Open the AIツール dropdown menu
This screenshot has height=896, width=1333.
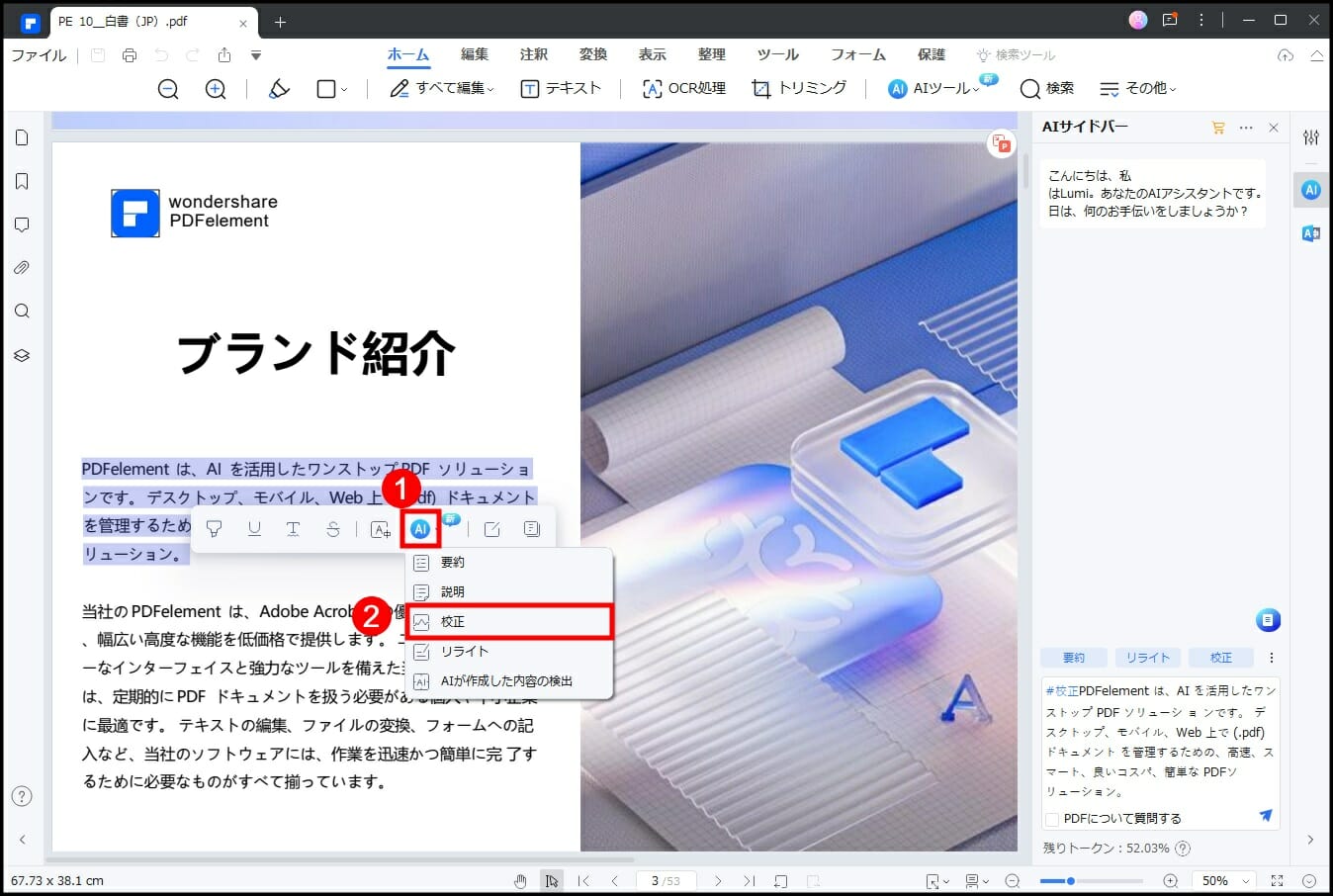[934, 89]
